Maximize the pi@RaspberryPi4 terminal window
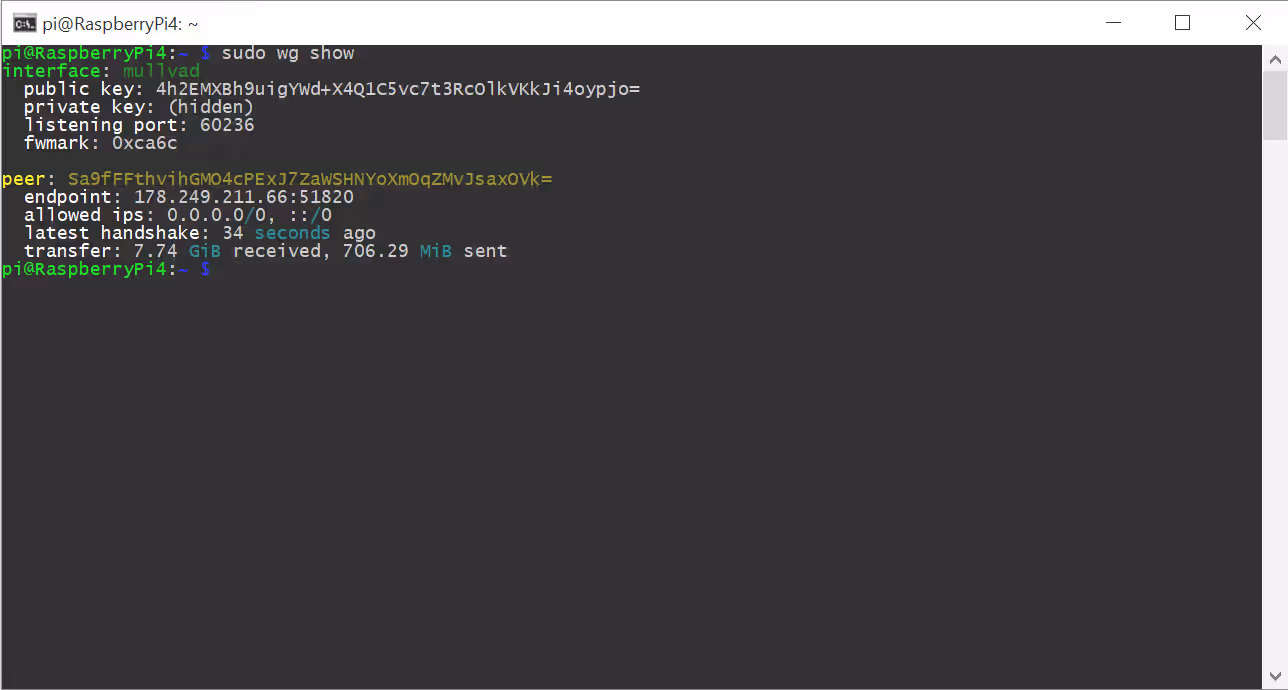 [x=1182, y=22]
